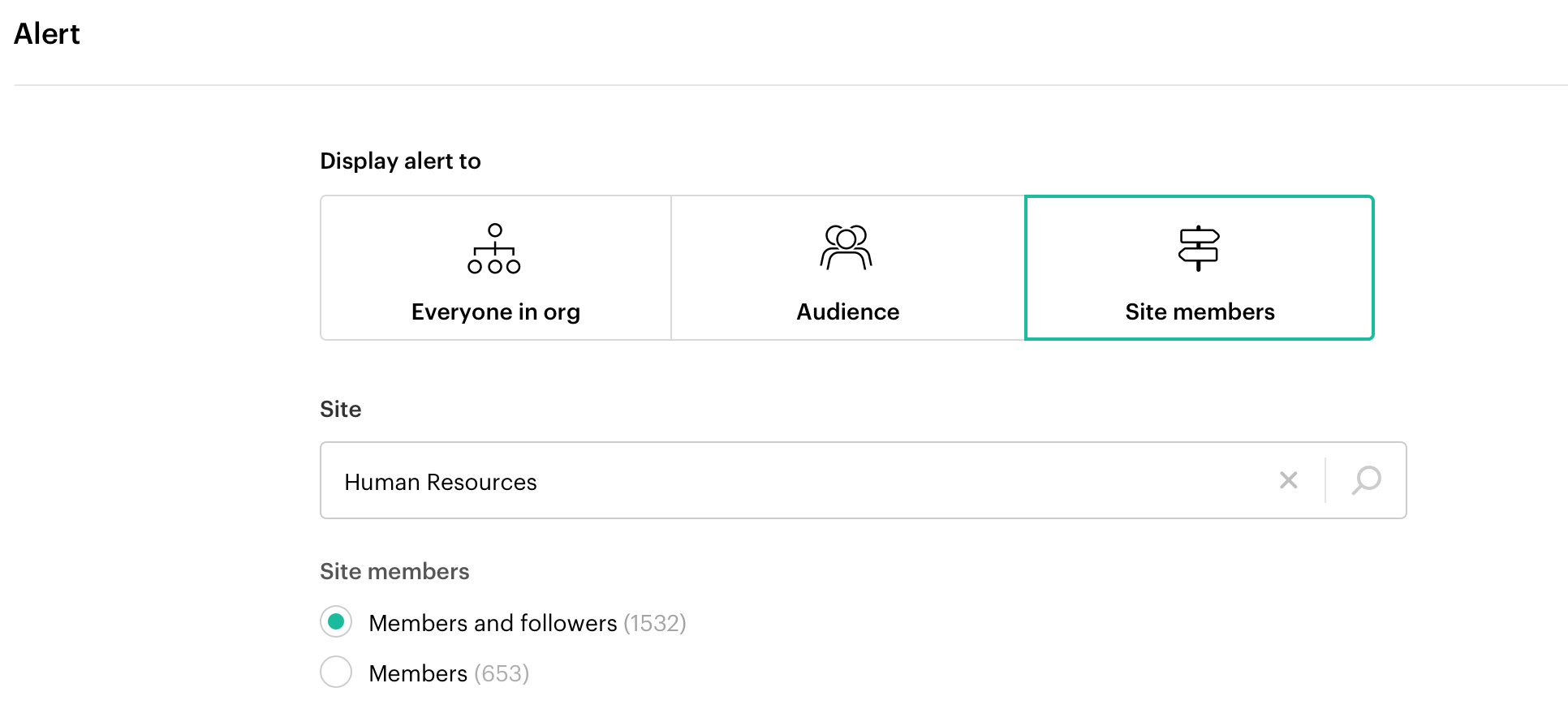The width and height of the screenshot is (1568, 709).
Task: Select the Everyone in org card
Action: click(496, 268)
